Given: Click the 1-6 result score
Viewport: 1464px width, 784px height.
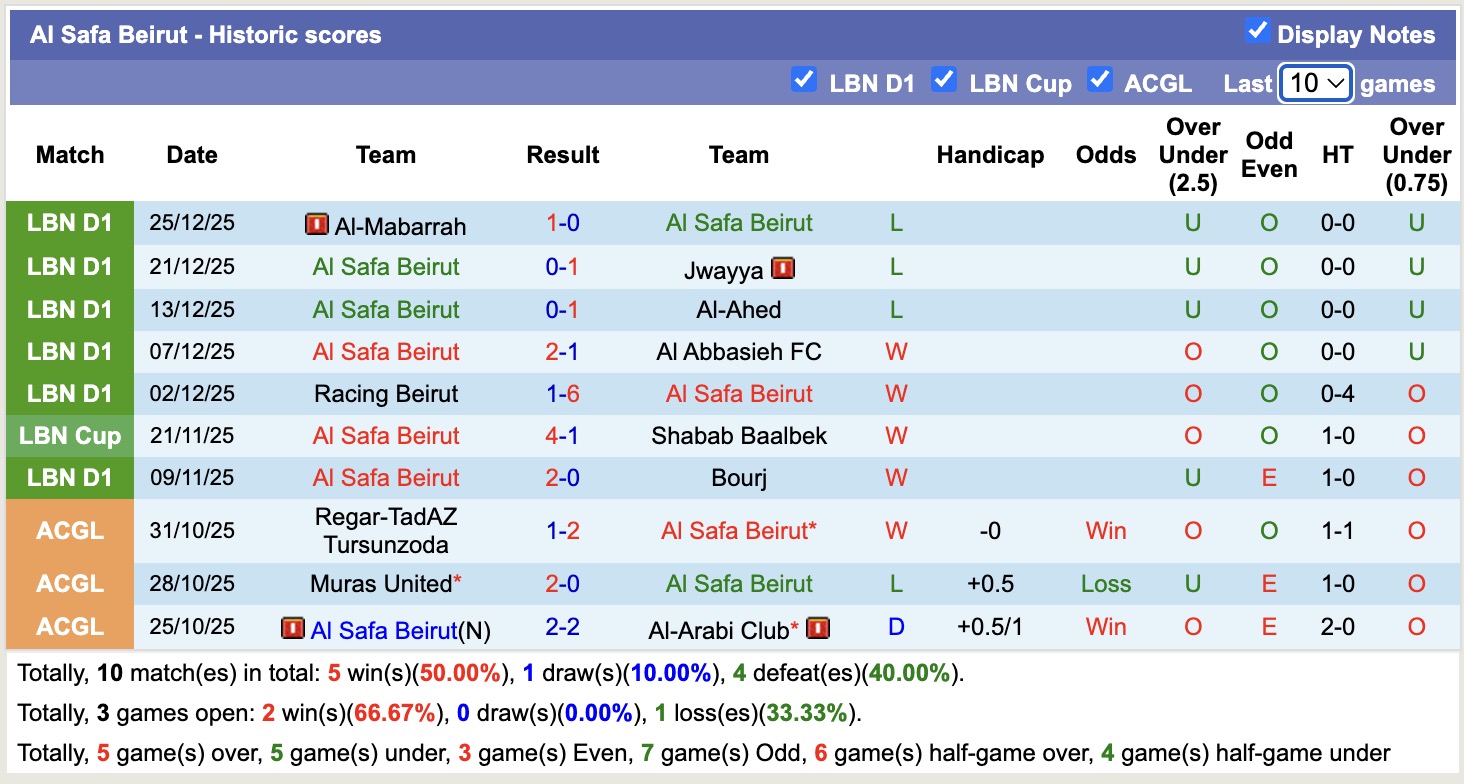Looking at the screenshot, I should click(563, 394).
